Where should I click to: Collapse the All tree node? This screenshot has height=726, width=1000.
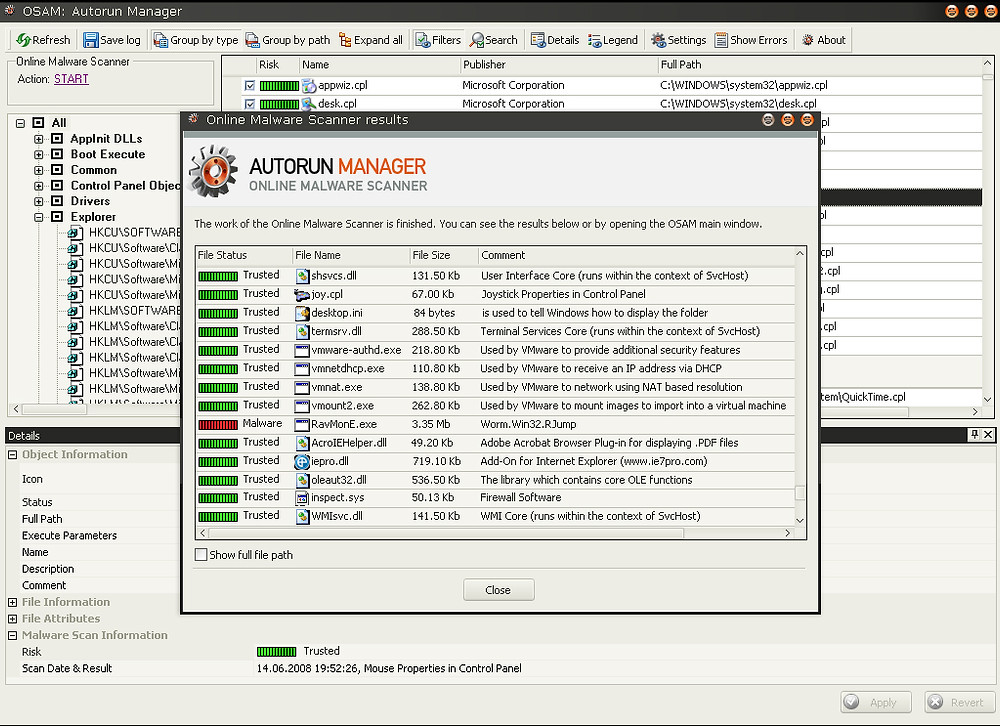20,123
